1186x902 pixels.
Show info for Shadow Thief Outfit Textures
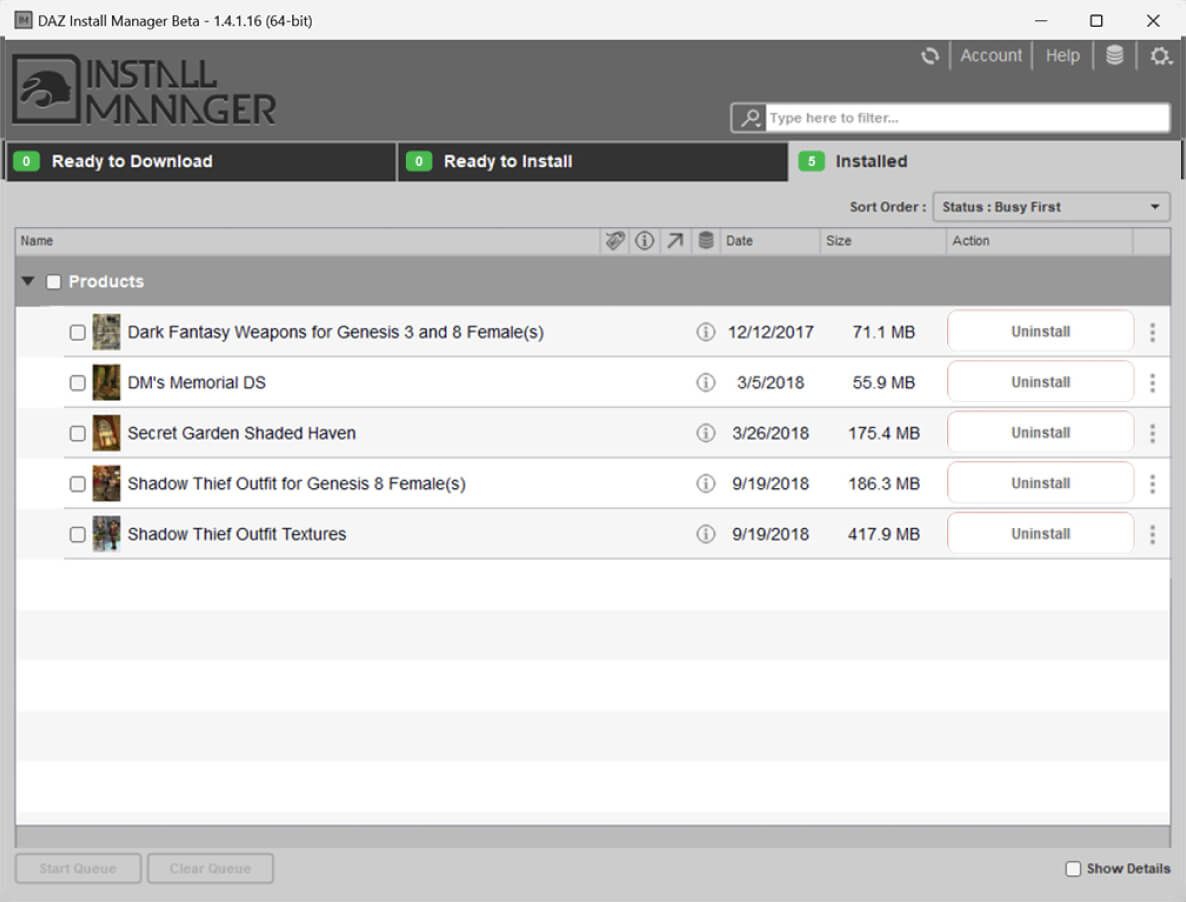[x=705, y=535]
